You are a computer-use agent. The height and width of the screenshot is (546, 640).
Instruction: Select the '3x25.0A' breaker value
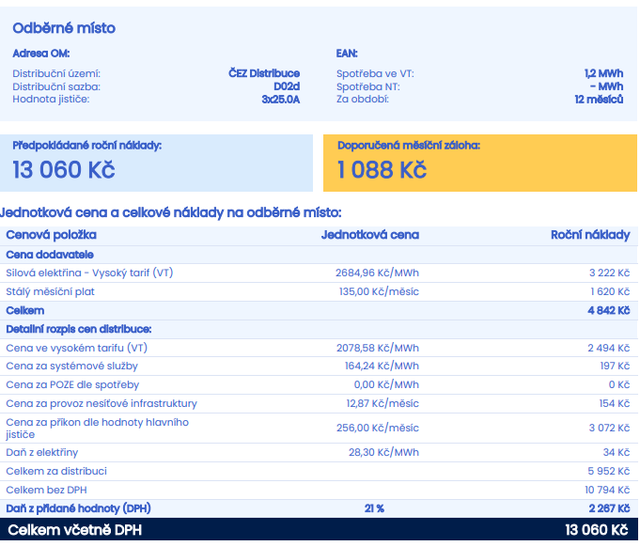281,100
